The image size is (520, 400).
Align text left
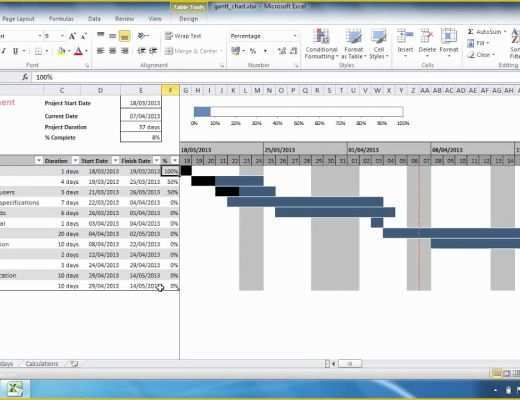100,51
